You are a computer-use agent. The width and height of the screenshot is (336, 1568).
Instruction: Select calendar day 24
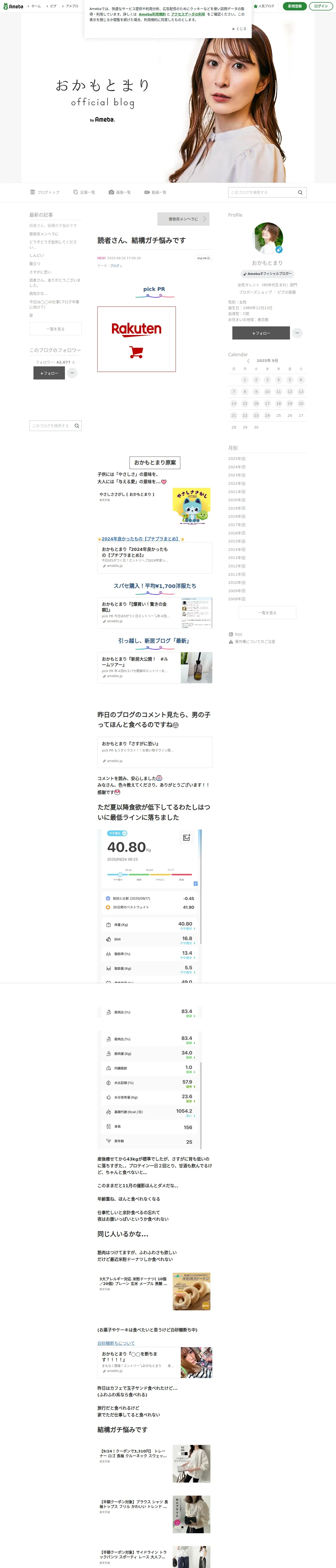(x=267, y=416)
